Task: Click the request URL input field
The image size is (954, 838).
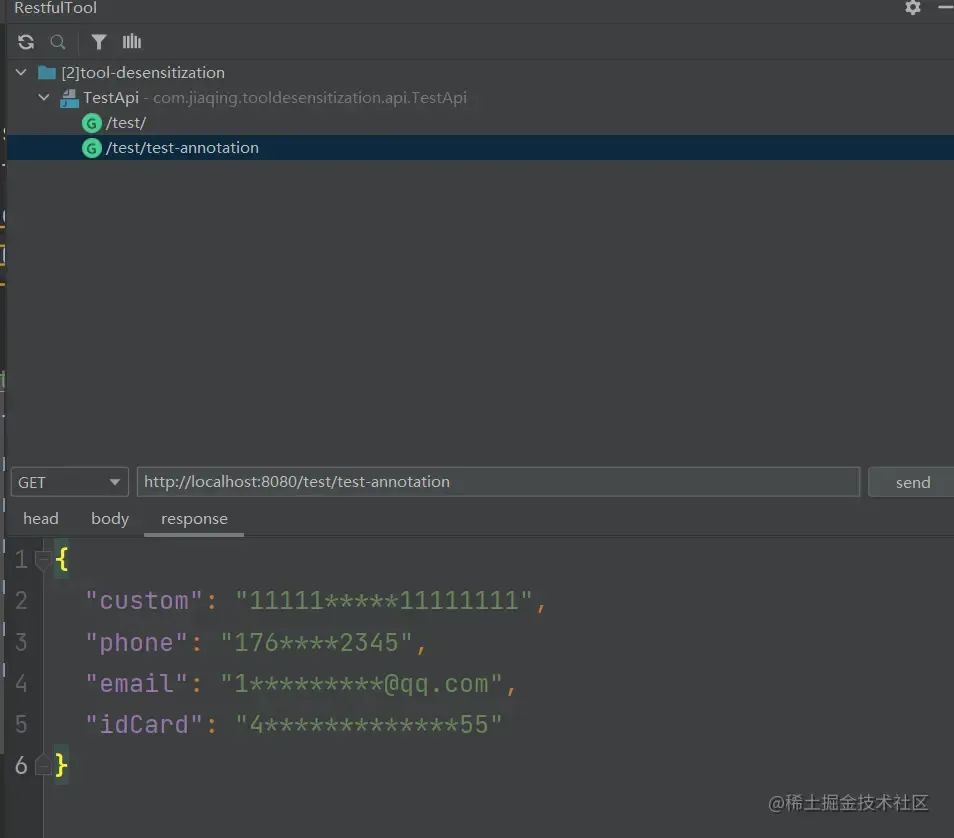Action: tap(498, 482)
